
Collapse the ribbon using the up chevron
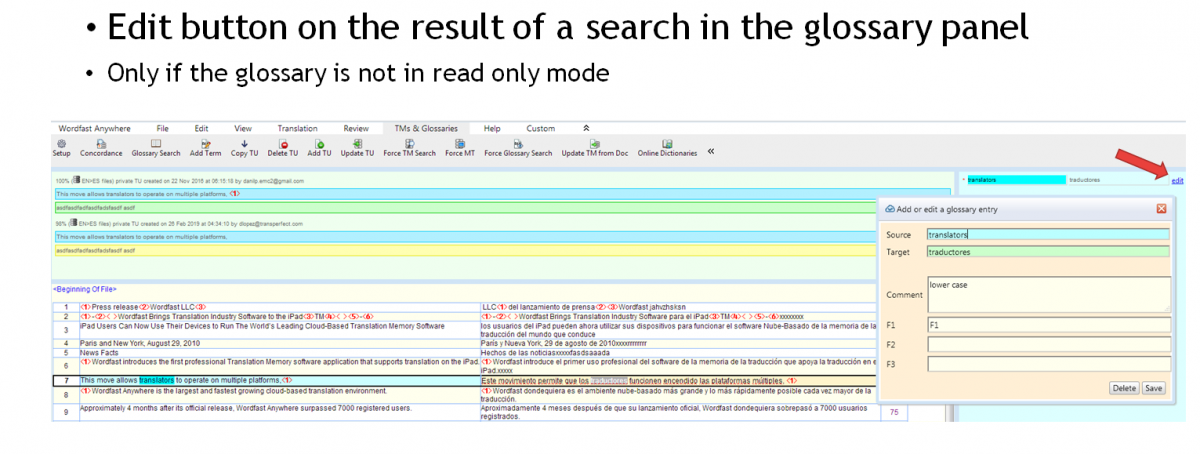click(x=587, y=128)
